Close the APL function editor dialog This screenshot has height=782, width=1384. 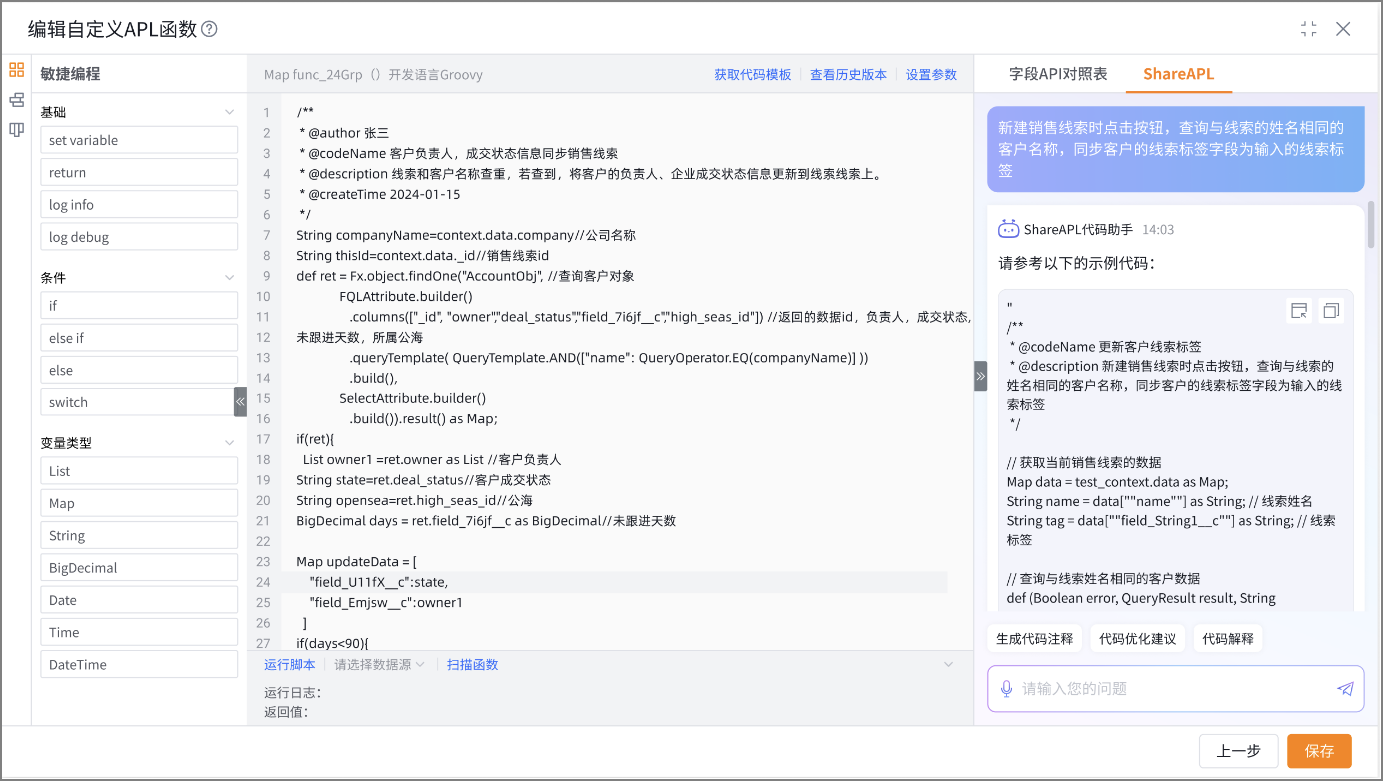[1343, 29]
